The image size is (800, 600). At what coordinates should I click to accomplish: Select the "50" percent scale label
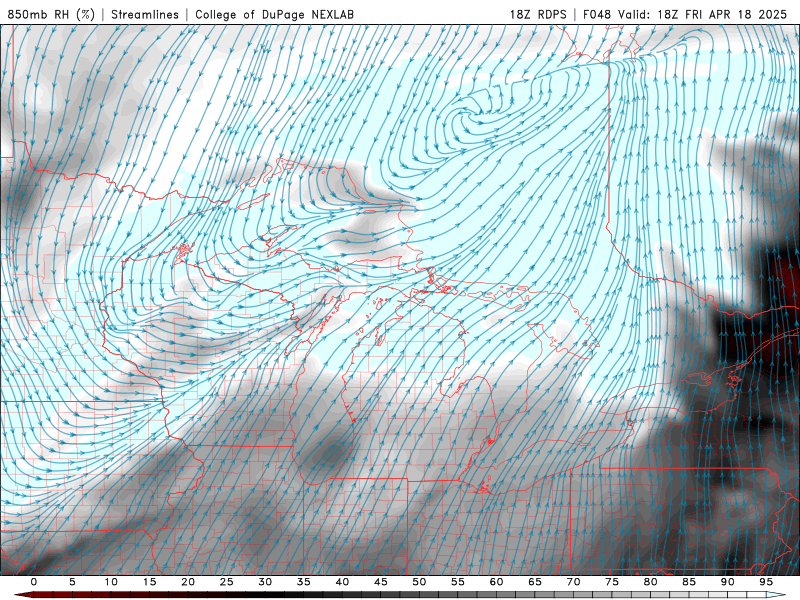[x=419, y=582]
